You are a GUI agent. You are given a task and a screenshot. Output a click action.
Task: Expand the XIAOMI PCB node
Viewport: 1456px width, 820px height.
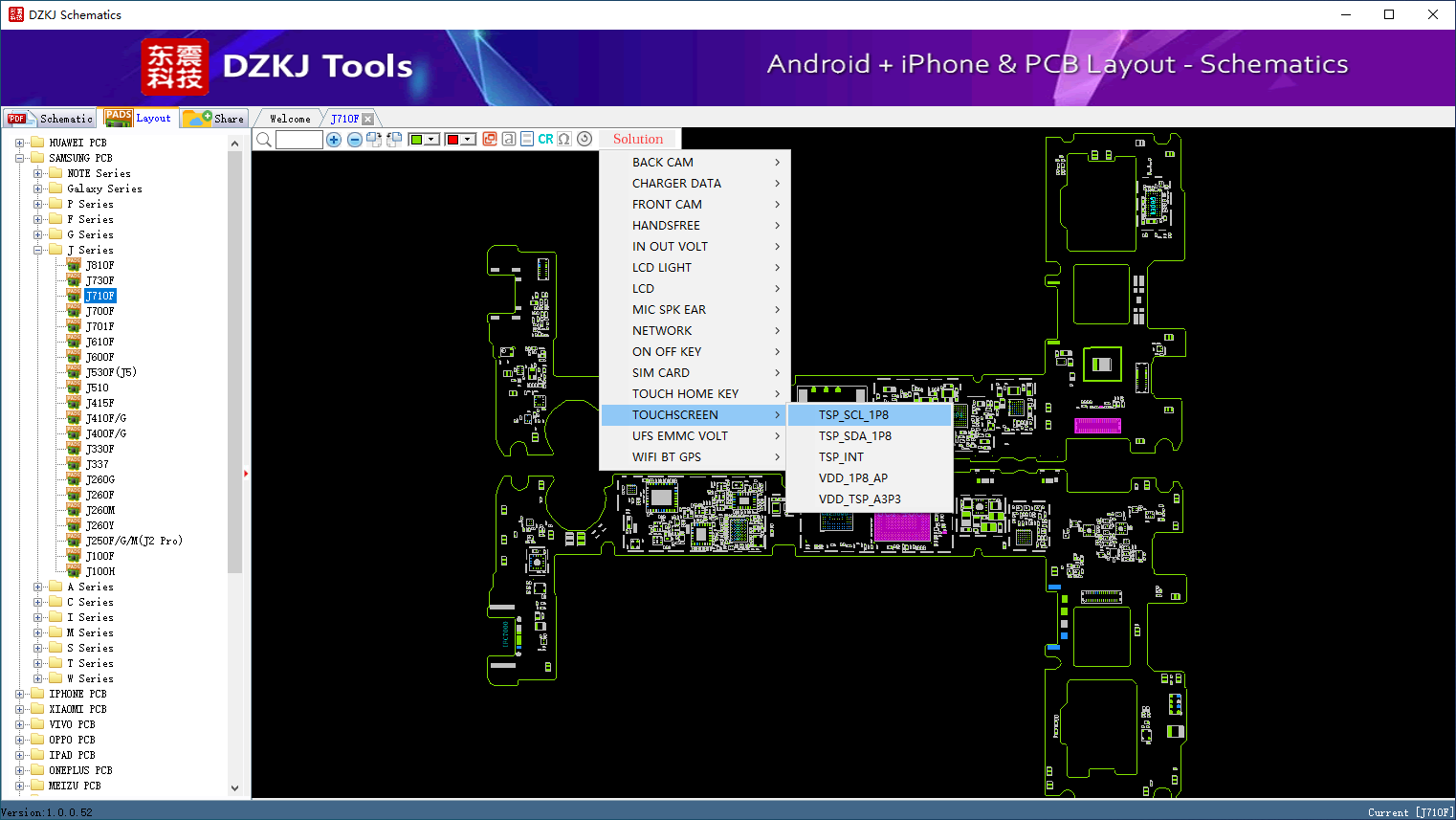[20, 709]
